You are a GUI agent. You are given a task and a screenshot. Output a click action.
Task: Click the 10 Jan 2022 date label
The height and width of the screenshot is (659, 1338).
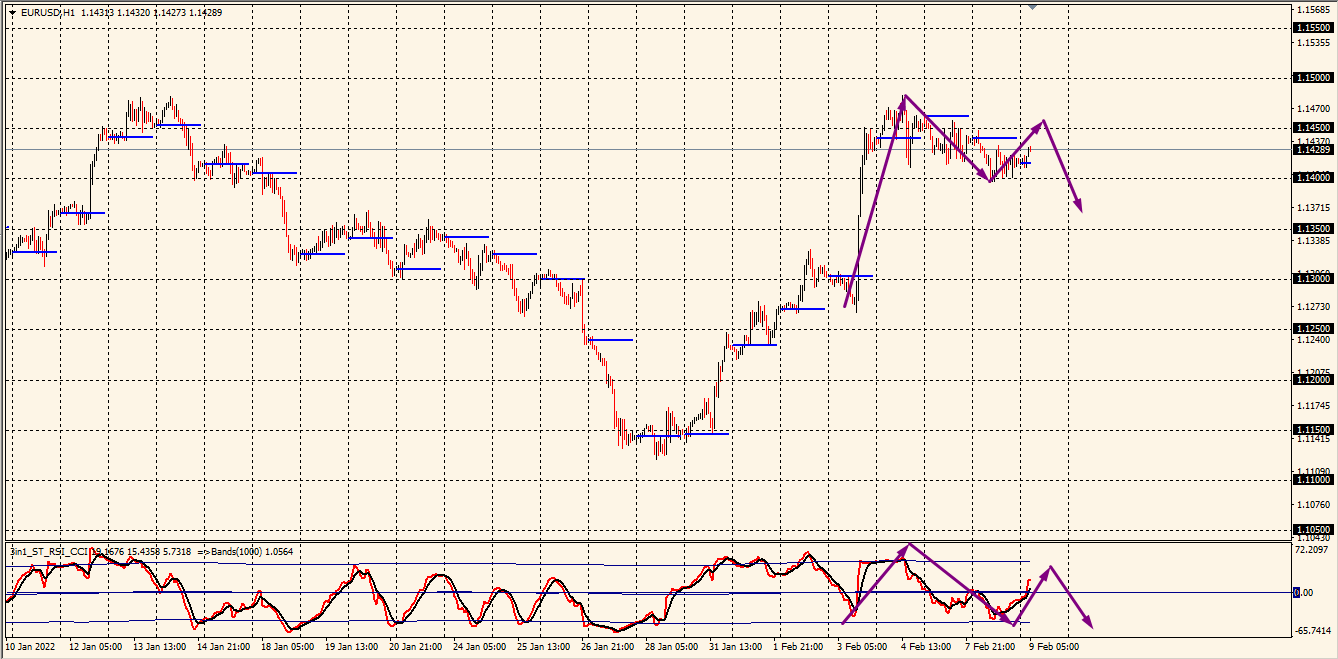(33, 647)
